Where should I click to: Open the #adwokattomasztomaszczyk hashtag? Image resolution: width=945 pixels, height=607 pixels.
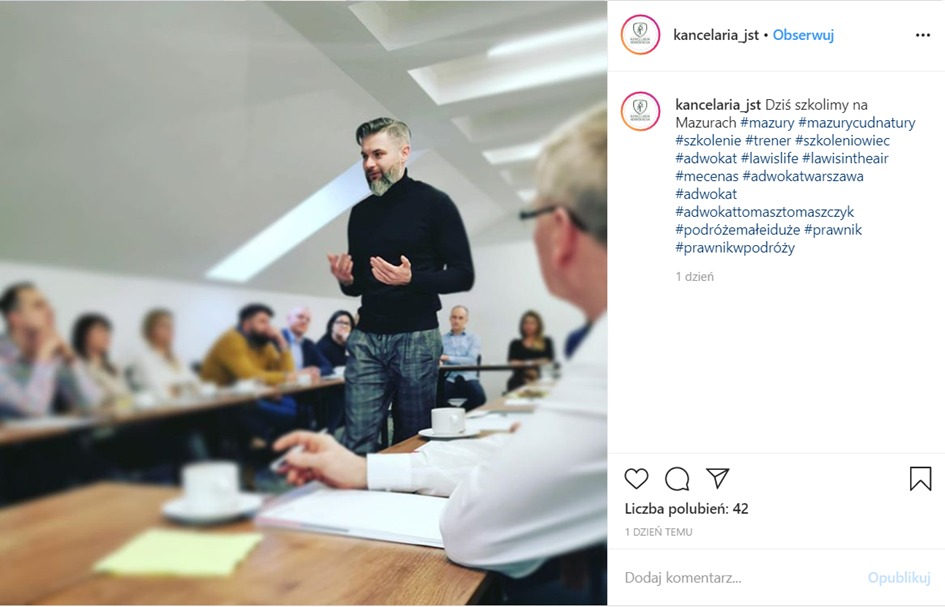(764, 212)
